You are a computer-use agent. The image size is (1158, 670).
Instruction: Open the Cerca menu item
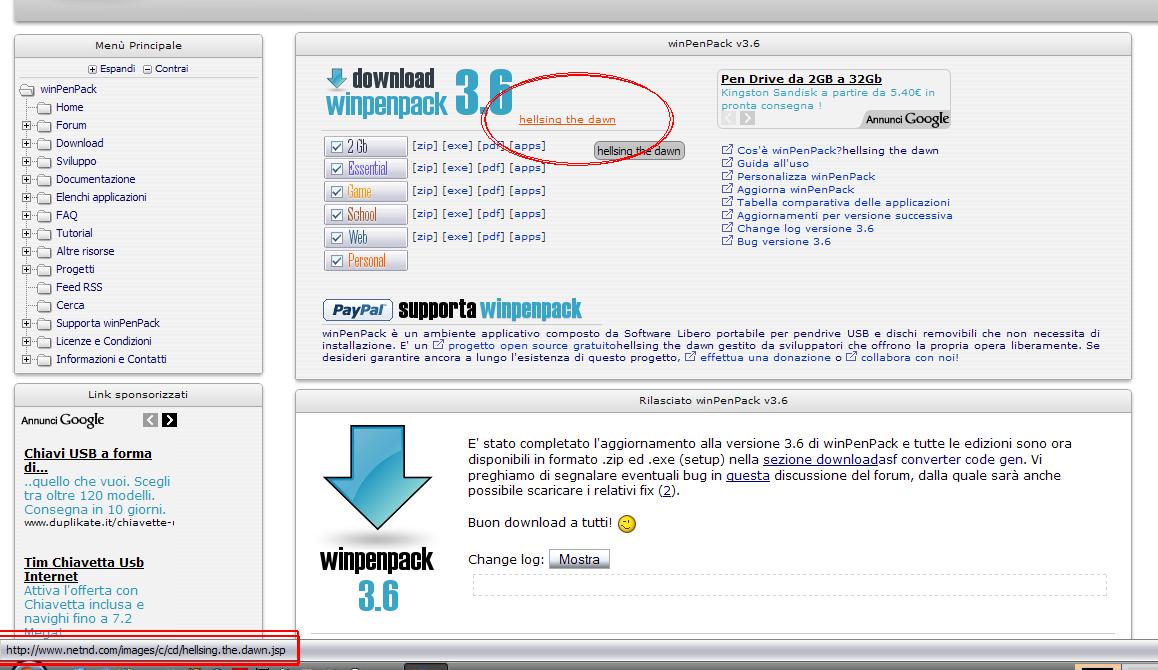pos(70,306)
